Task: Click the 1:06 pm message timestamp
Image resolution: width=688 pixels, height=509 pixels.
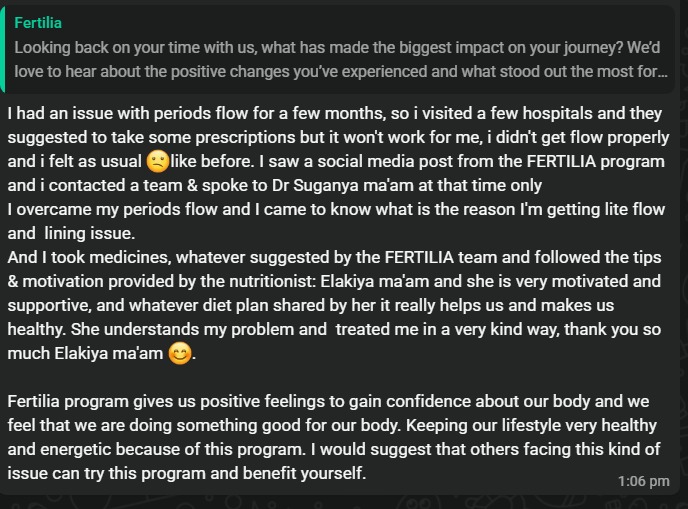Action: [x=643, y=481]
